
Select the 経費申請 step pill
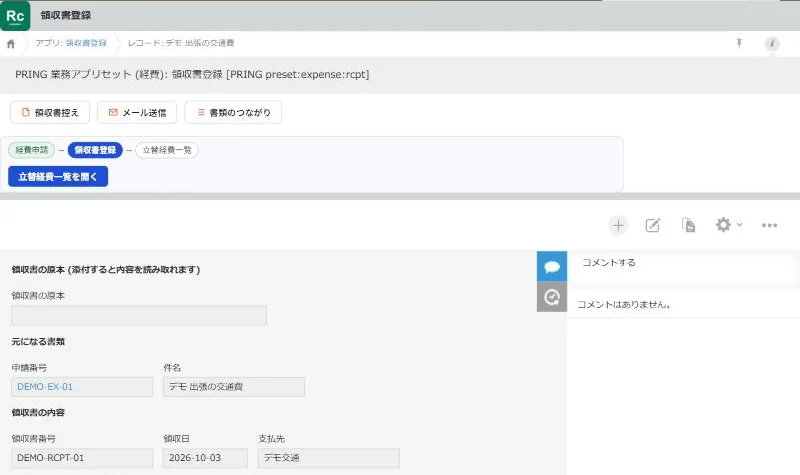(32, 150)
